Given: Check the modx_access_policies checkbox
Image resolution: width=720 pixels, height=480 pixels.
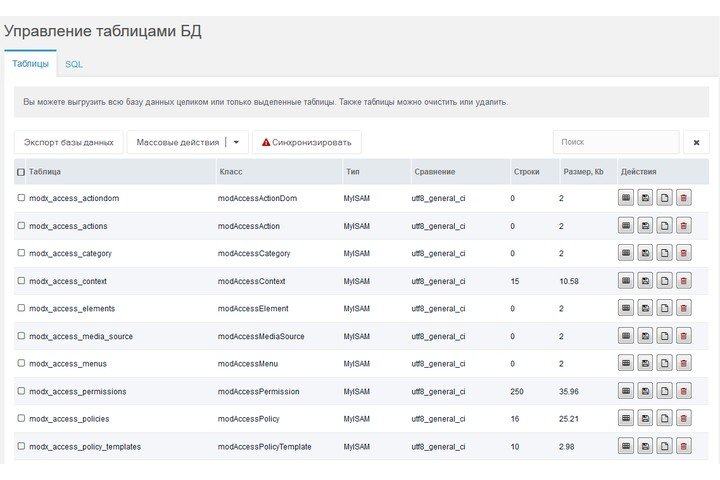Looking at the screenshot, I should [21, 418].
